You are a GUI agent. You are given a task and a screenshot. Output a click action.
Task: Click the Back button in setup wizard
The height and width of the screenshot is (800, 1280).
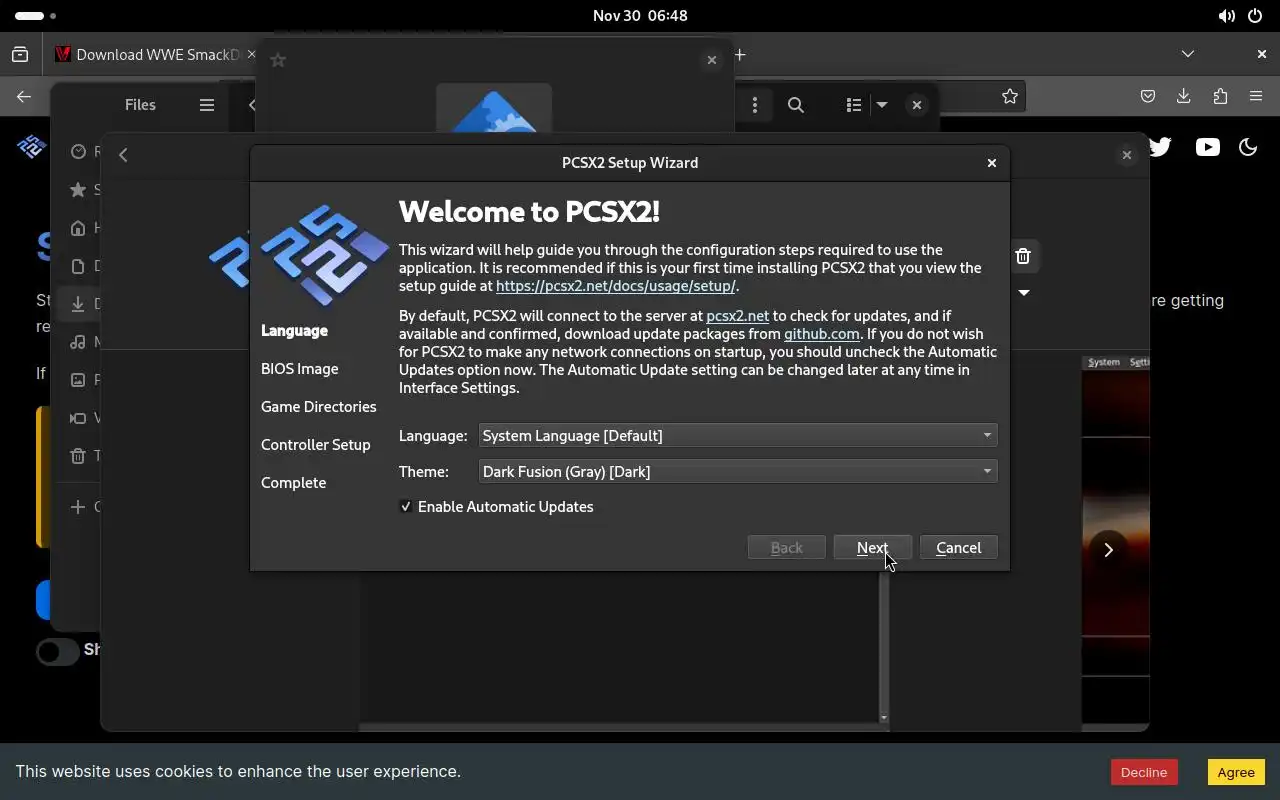(787, 548)
